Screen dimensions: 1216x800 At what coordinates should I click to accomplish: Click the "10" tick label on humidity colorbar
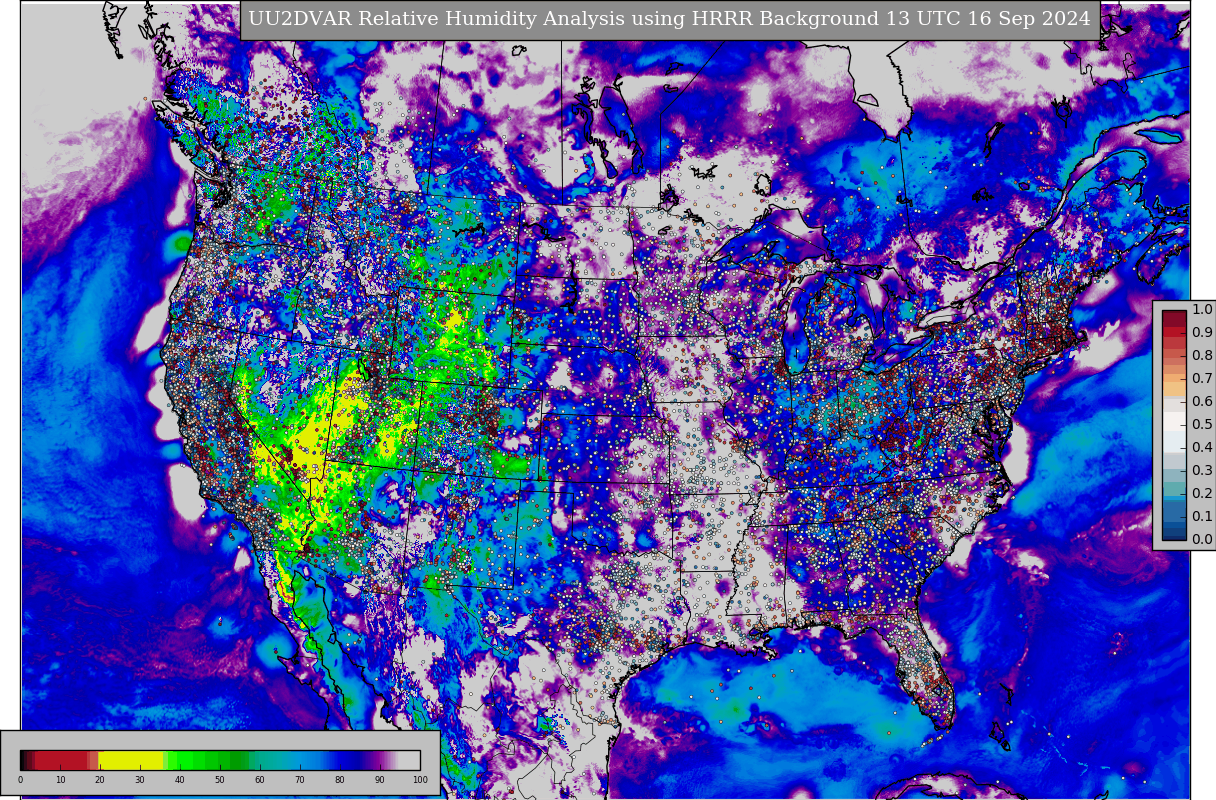point(60,780)
